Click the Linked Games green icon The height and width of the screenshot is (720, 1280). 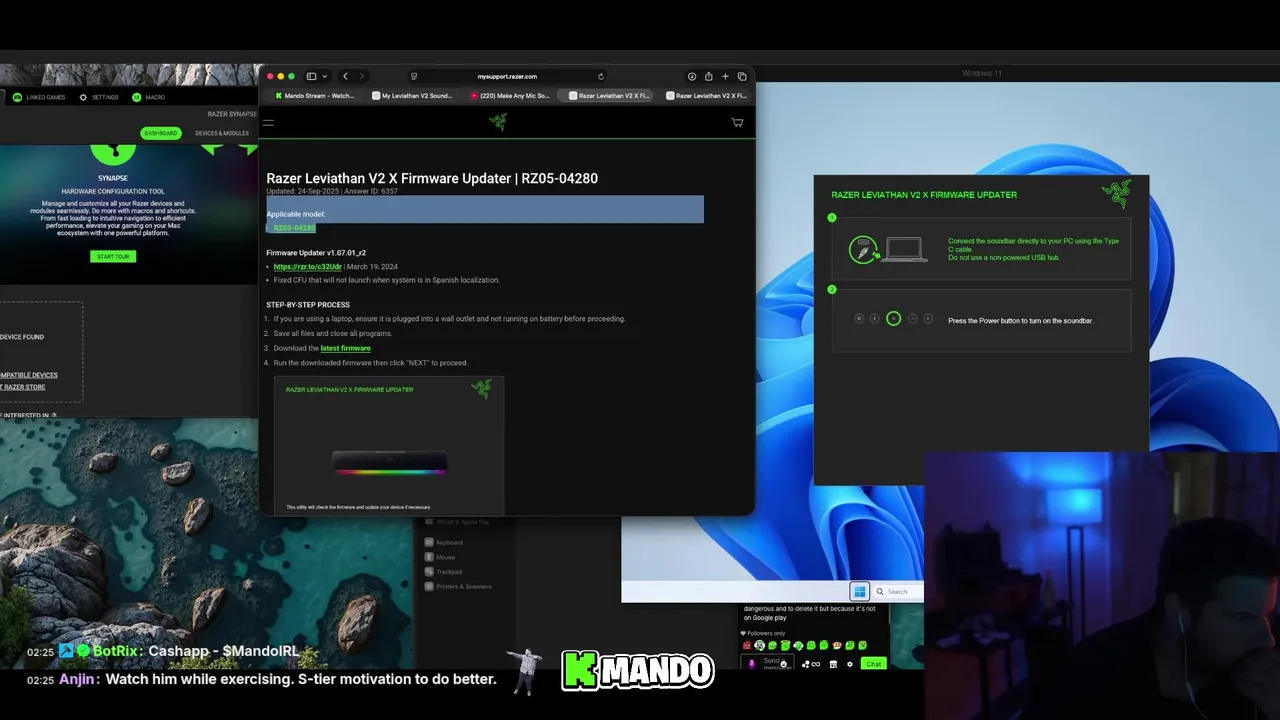point(17,97)
